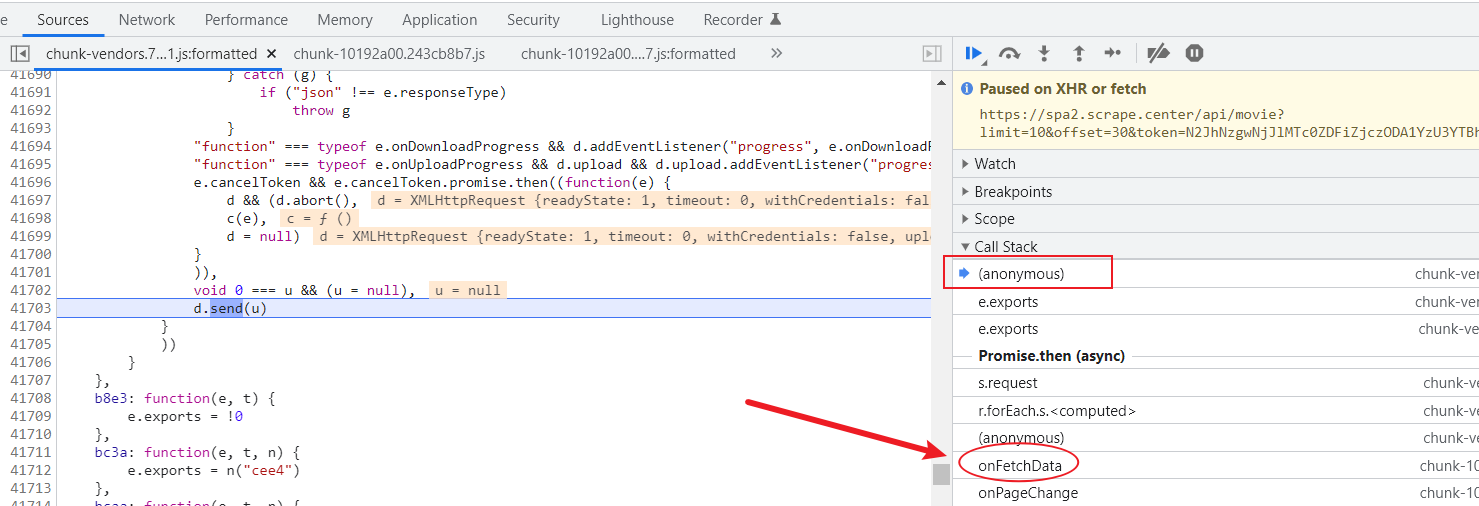Hide the file navigator pane
The image size is (1479, 506).
(x=20, y=54)
